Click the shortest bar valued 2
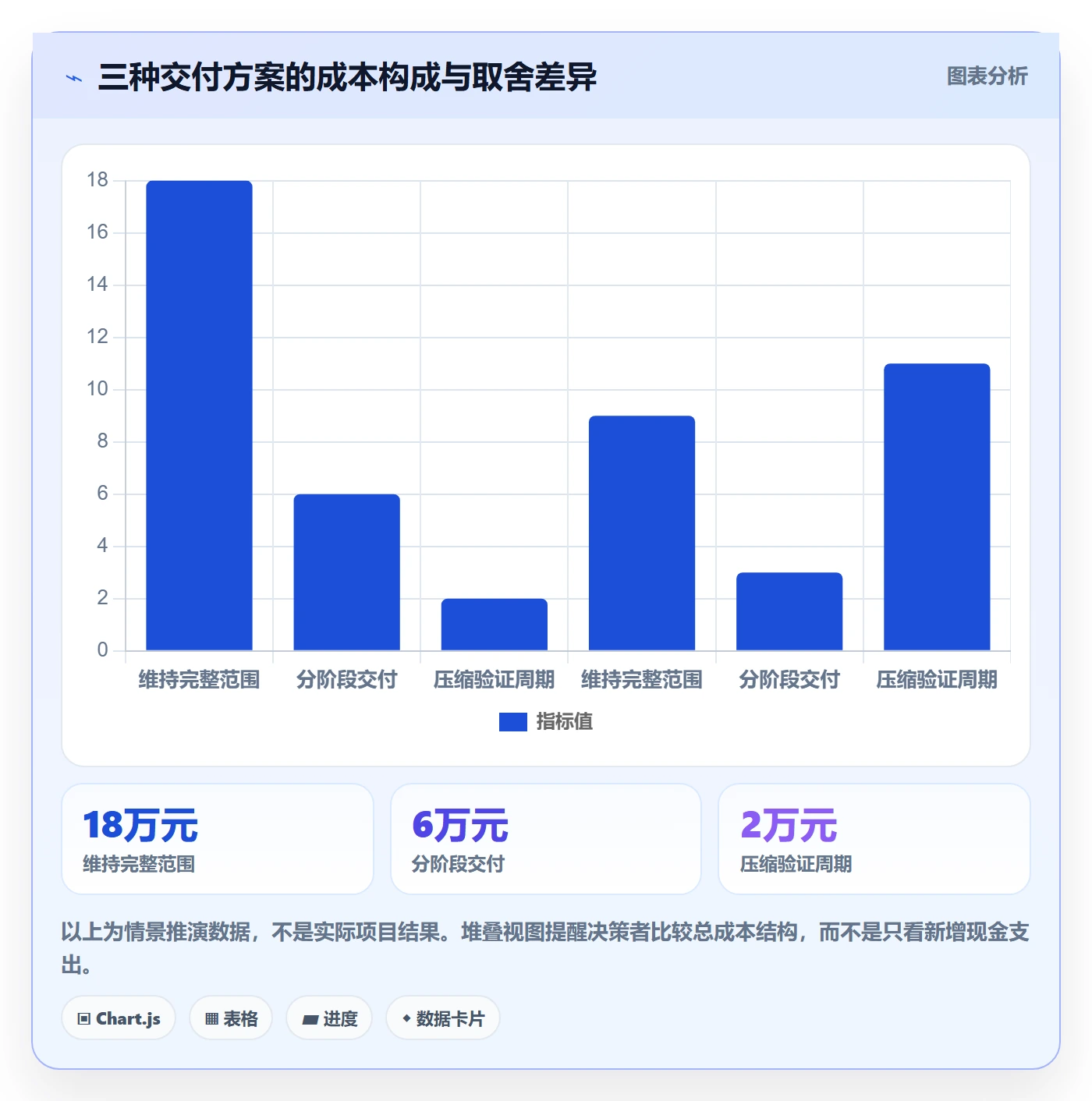 pyautogui.click(x=495, y=625)
